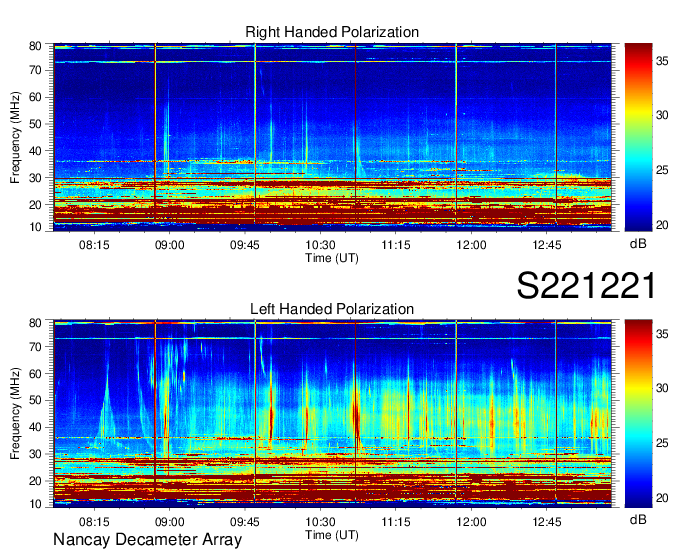The image size is (680, 552).
Task: Click 12:00 time tick of Right Handed plot
Action: click(471, 245)
